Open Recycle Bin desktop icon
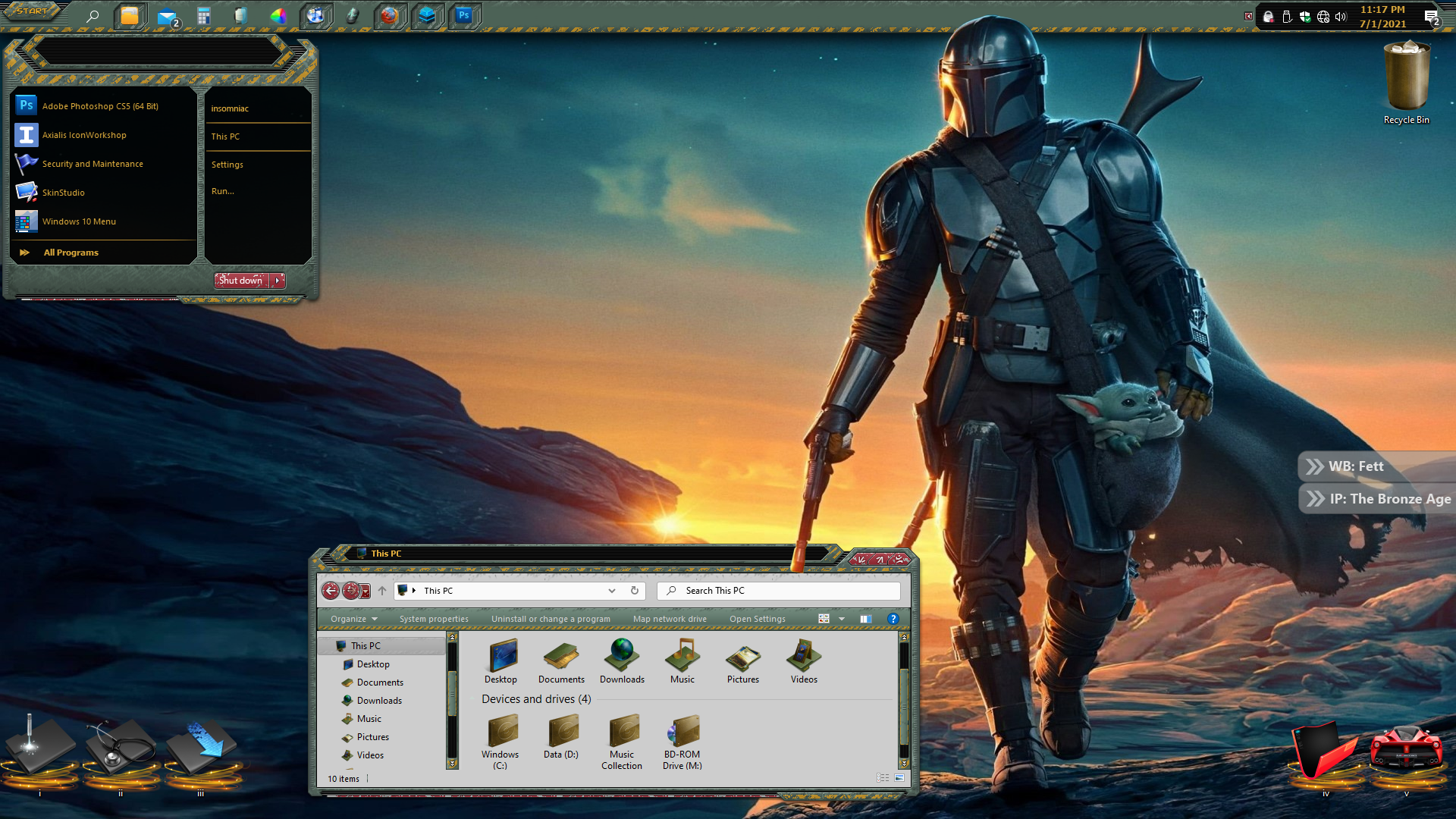 (1407, 83)
